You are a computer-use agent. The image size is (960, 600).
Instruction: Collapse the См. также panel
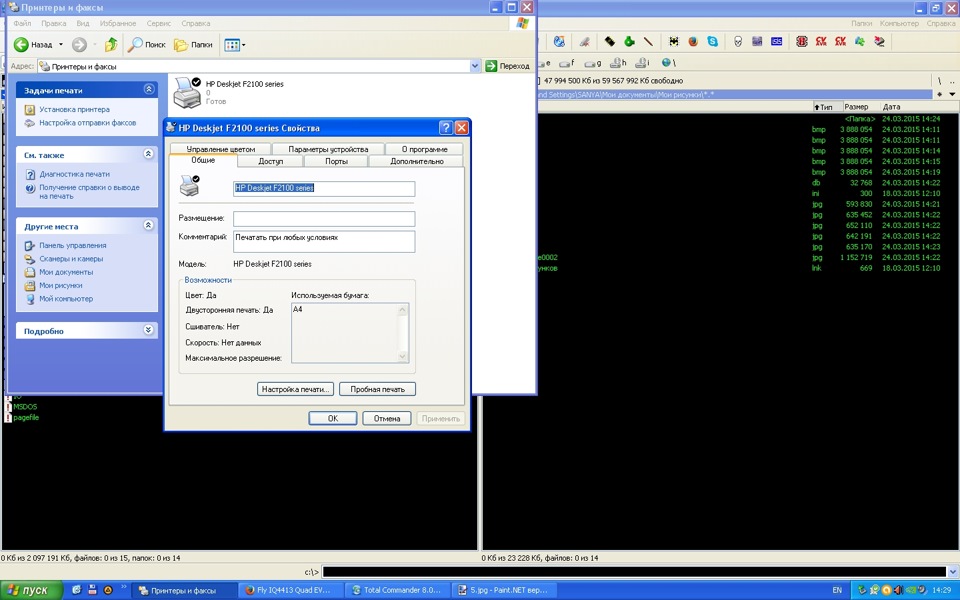pos(149,154)
